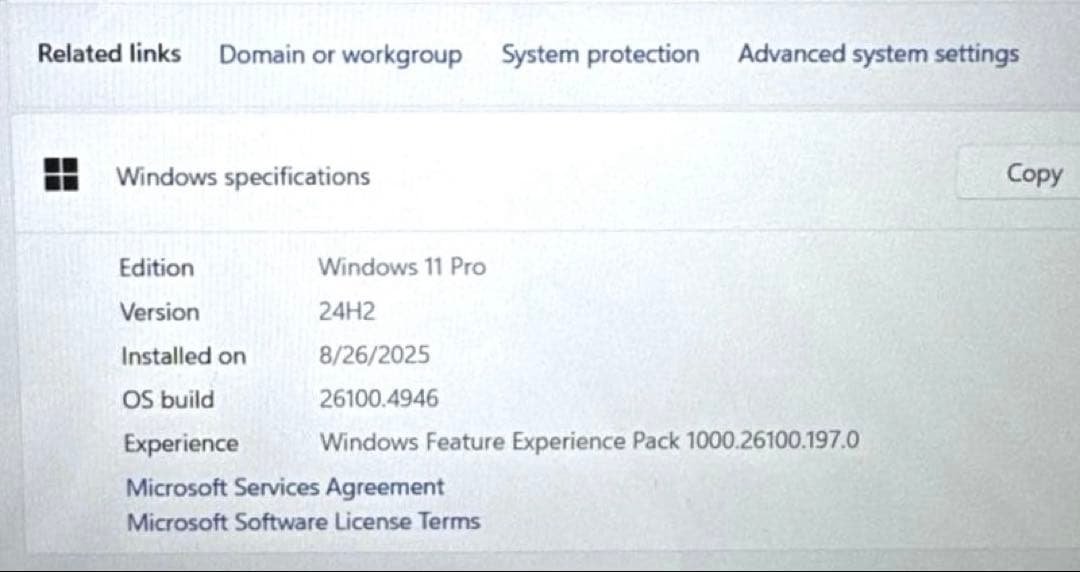
Task: Click the OS build field label
Action: click(167, 400)
